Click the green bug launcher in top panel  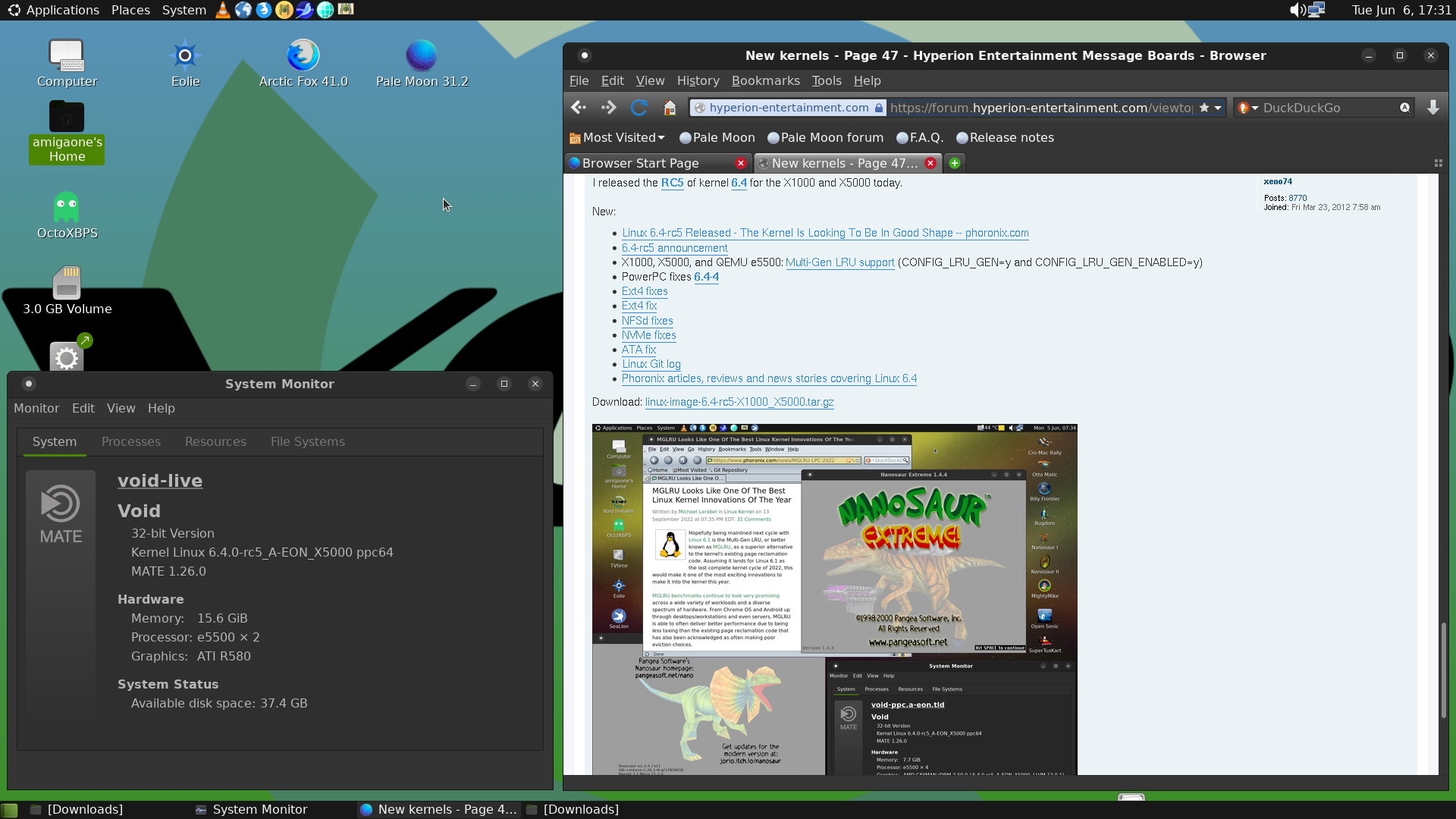click(x=346, y=10)
